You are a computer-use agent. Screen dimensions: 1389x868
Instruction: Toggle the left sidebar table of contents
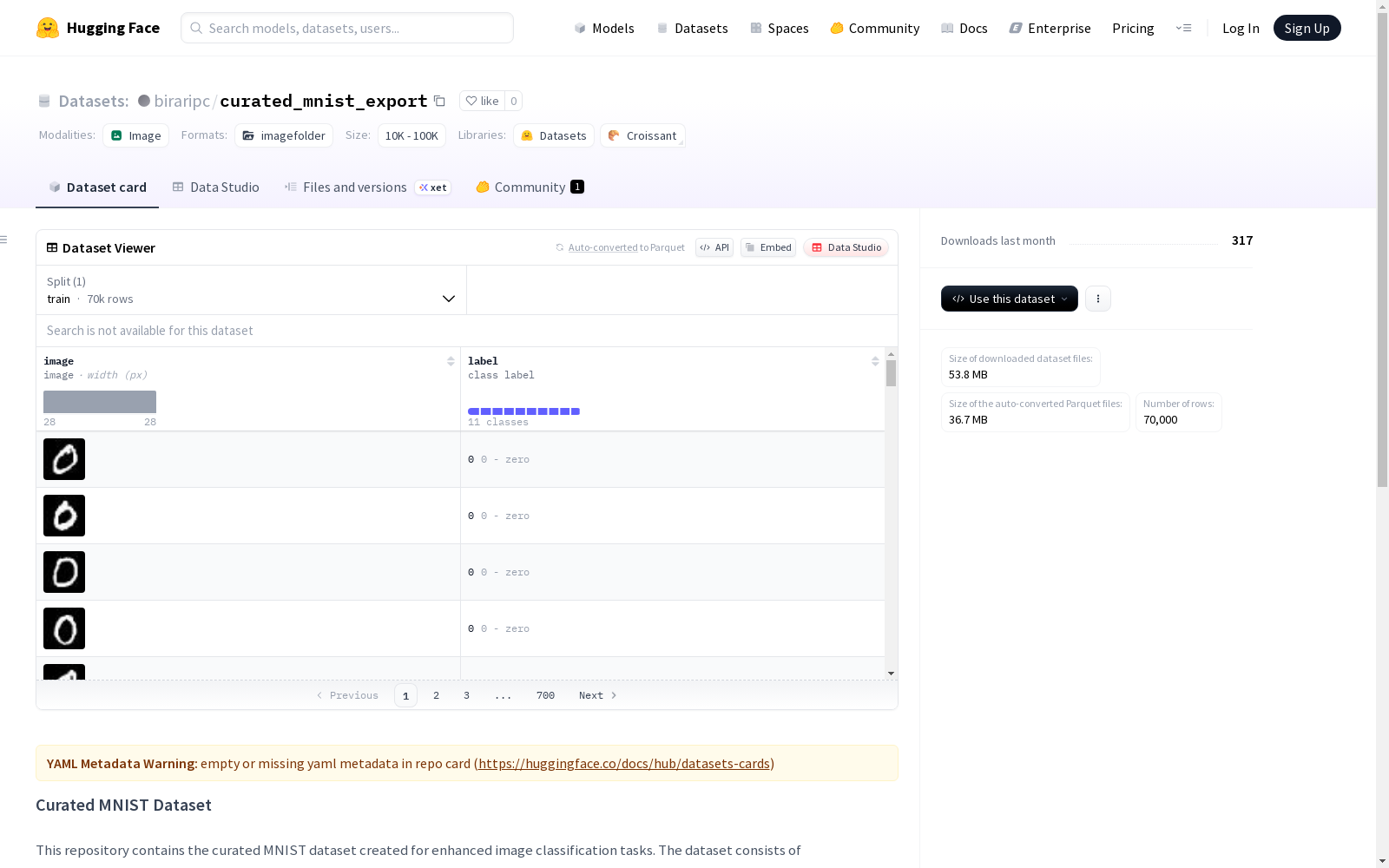coord(4,240)
